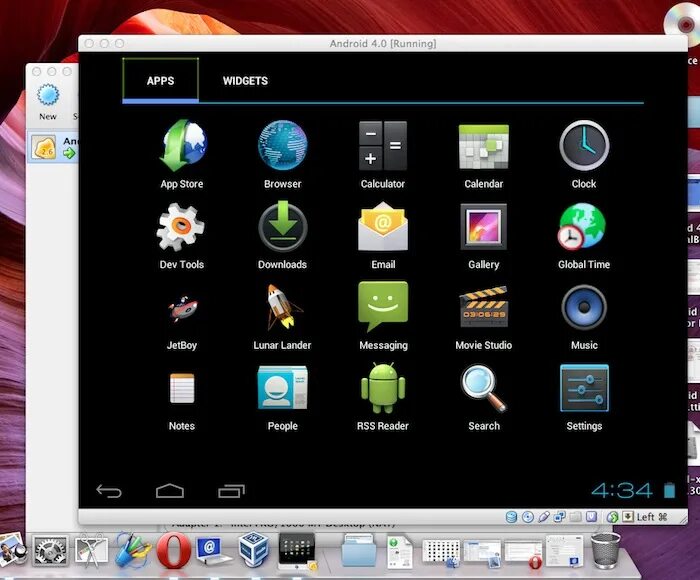
Task: Open the blue folder stack in Dock
Action: [x=359, y=551]
